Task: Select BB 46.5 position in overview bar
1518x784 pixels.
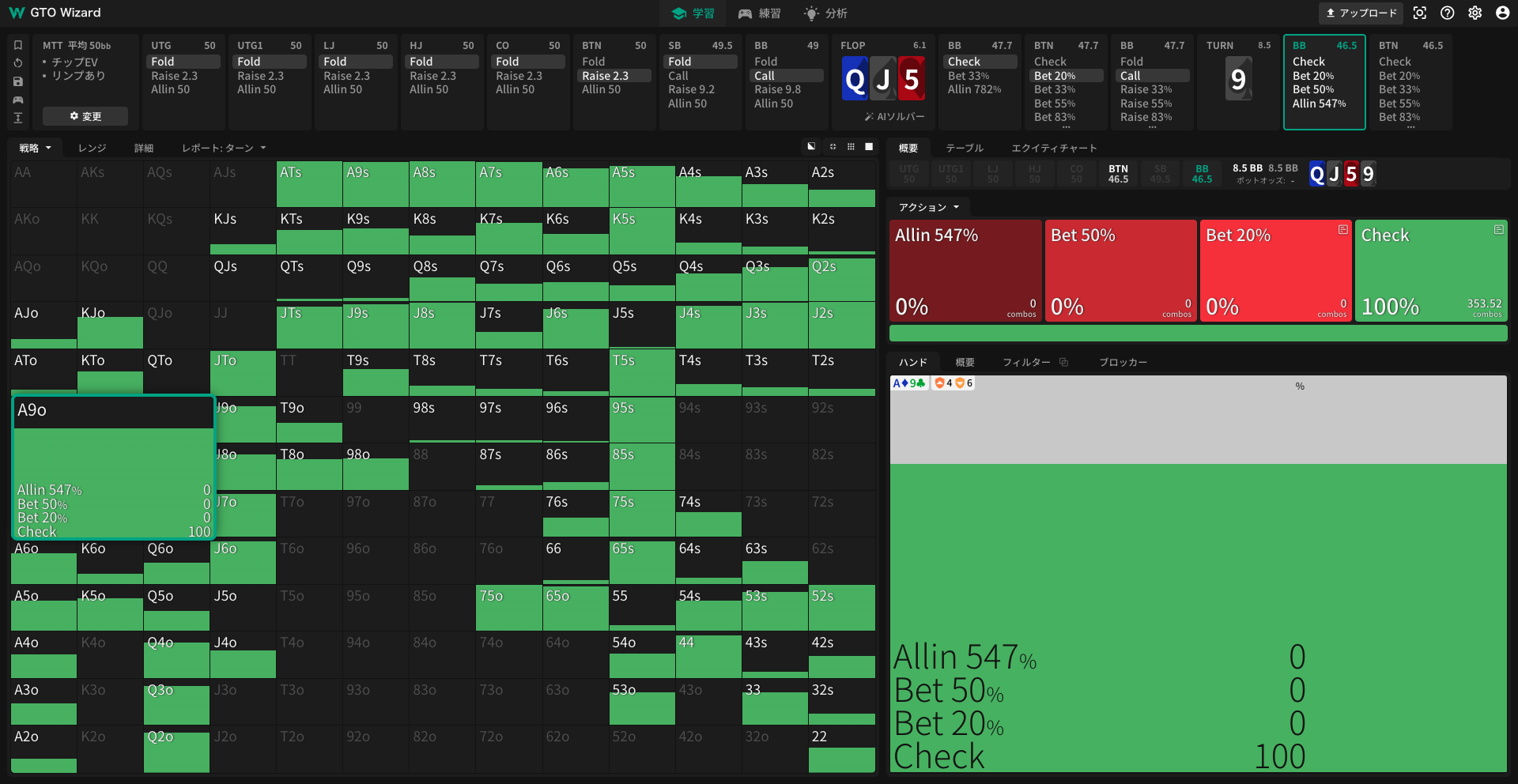Action: click(1202, 174)
